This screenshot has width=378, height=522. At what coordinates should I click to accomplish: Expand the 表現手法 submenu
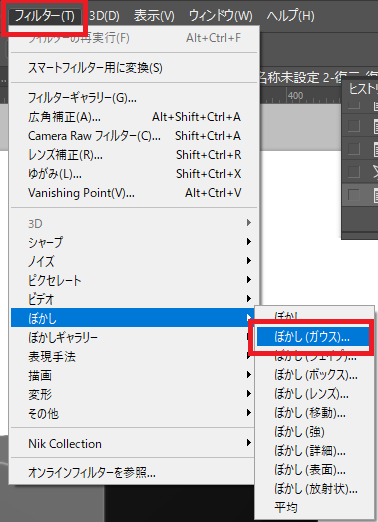pos(133,356)
